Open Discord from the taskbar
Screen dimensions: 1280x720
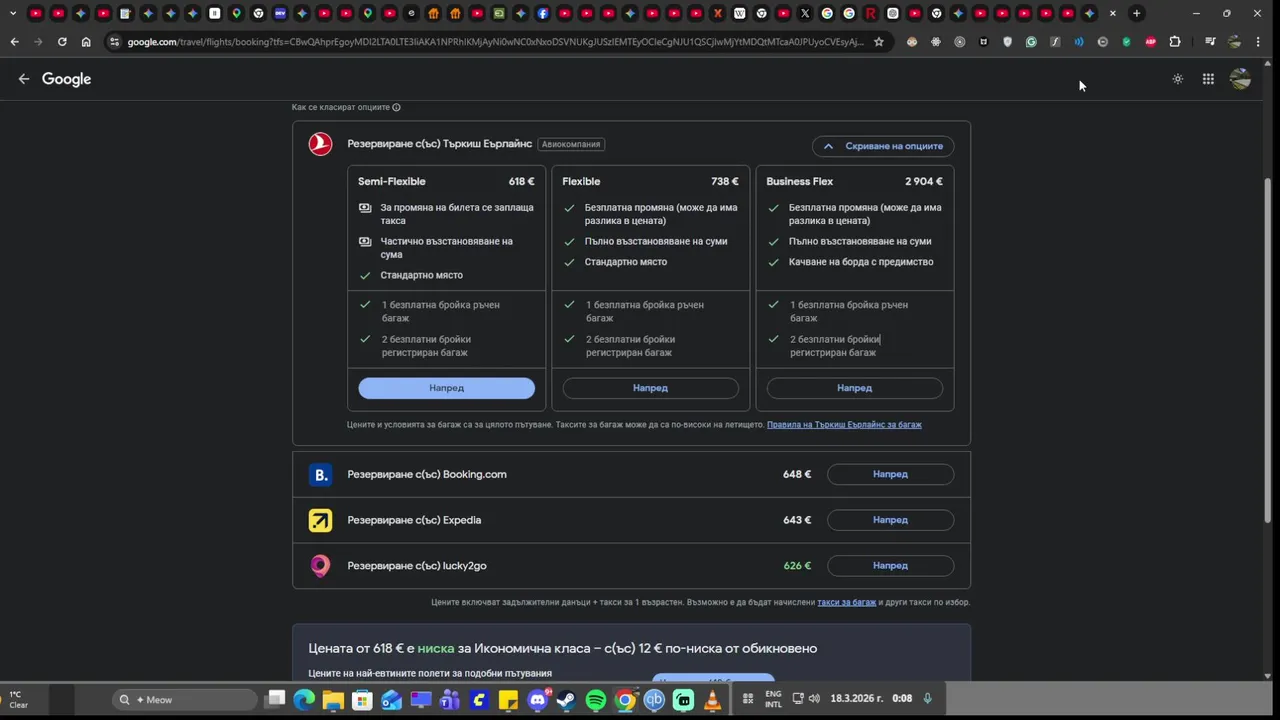tap(537, 700)
